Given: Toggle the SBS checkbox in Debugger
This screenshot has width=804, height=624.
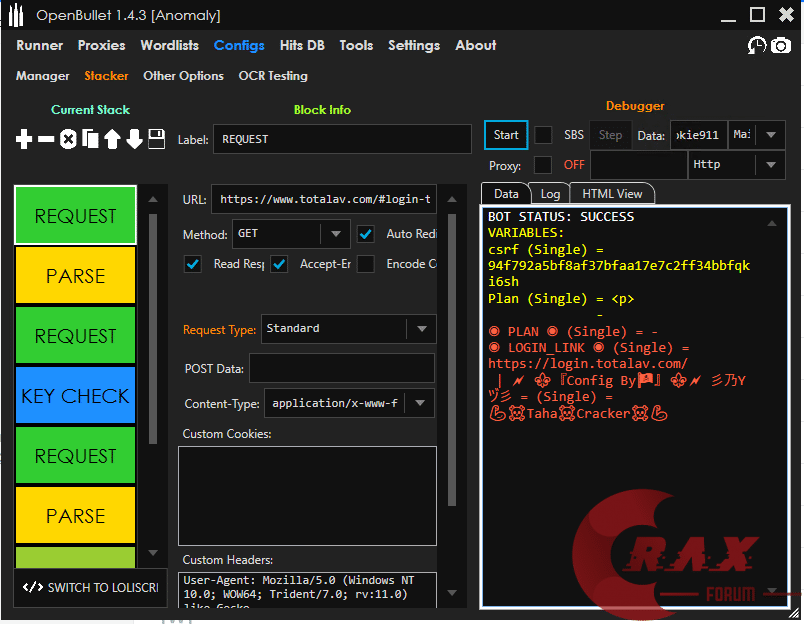Looking at the screenshot, I should point(543,135).
